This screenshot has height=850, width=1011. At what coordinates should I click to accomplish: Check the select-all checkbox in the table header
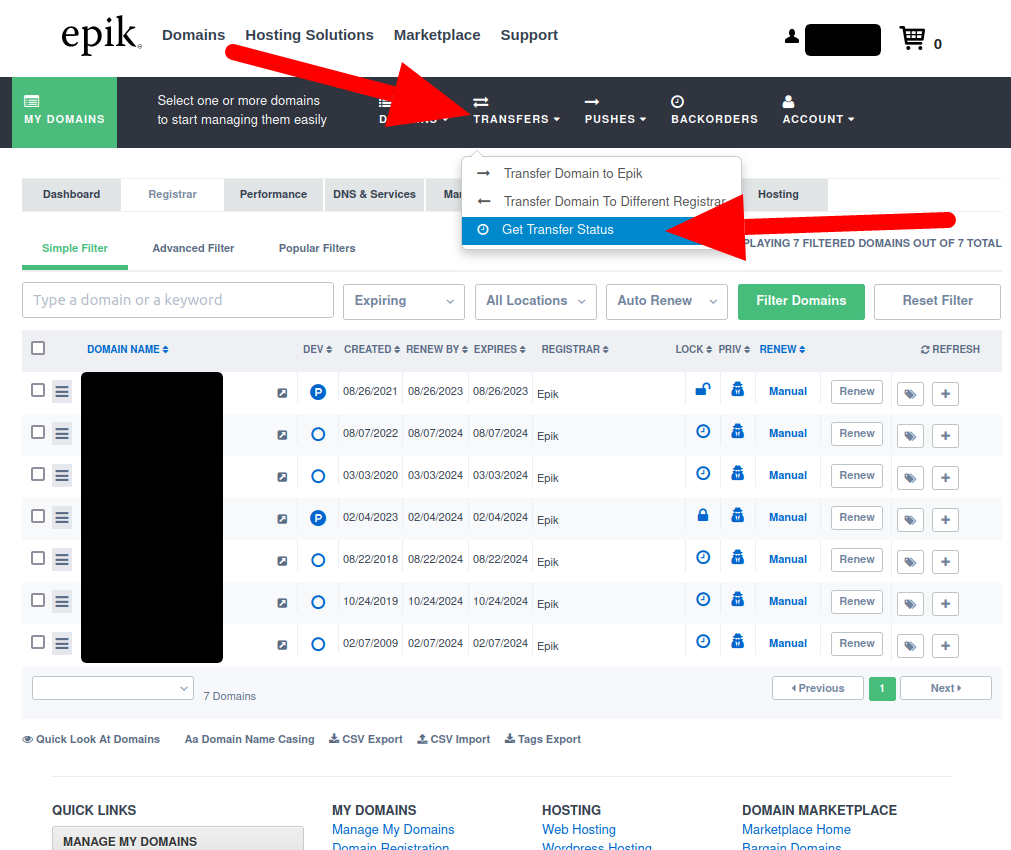click(x=38, y=348)
